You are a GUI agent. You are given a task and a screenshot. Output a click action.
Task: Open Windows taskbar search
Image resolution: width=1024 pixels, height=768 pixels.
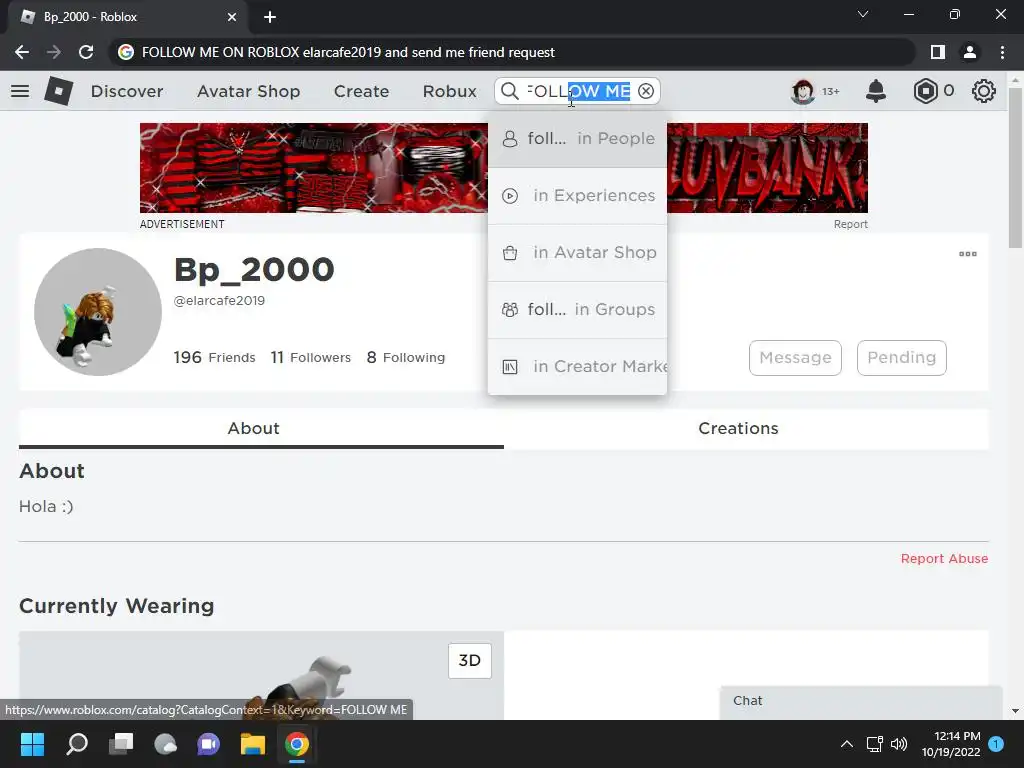pyautogui.click(x=77, y=744)
